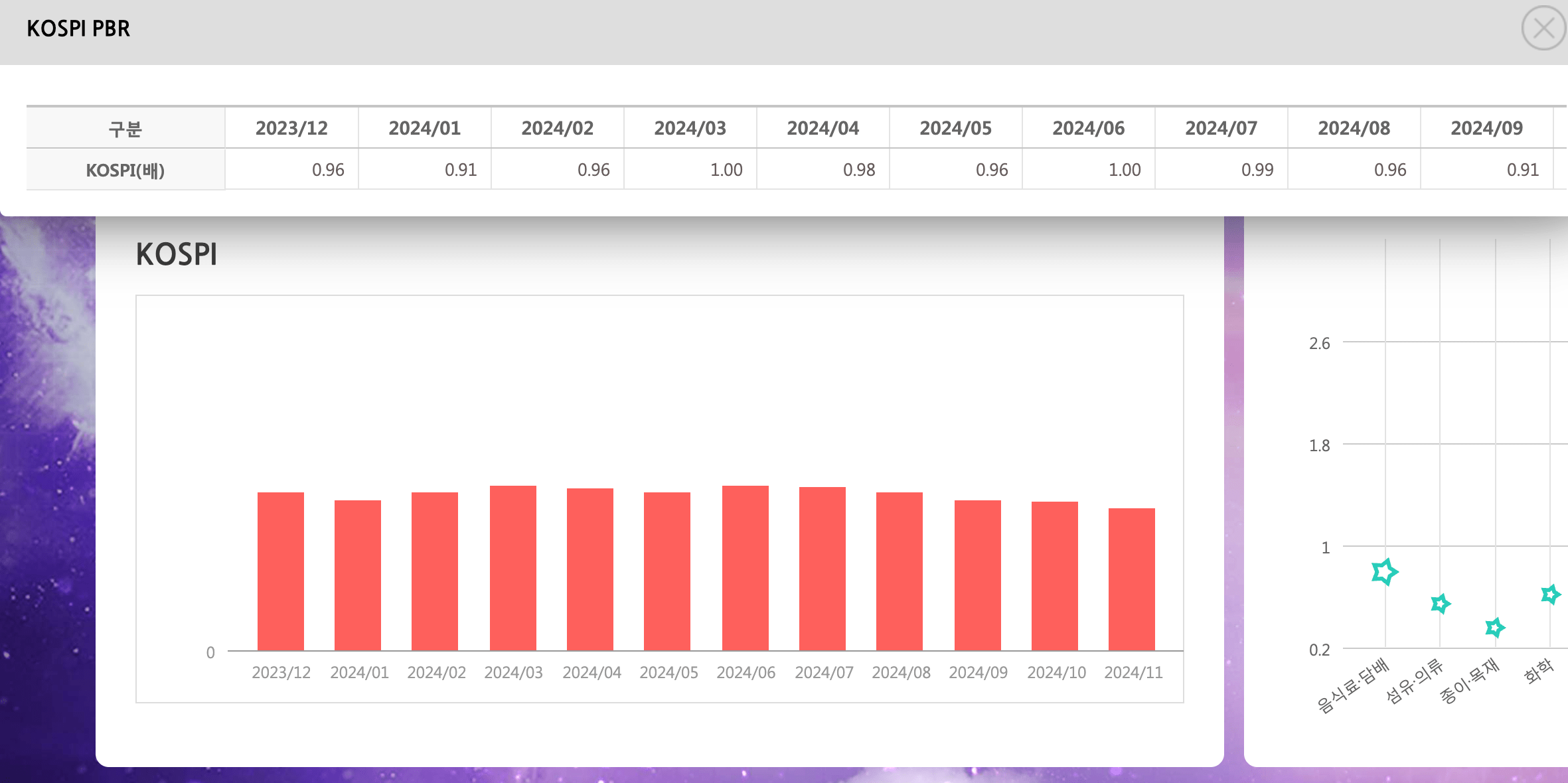Click the star marker for 화학

(1551, 594)
